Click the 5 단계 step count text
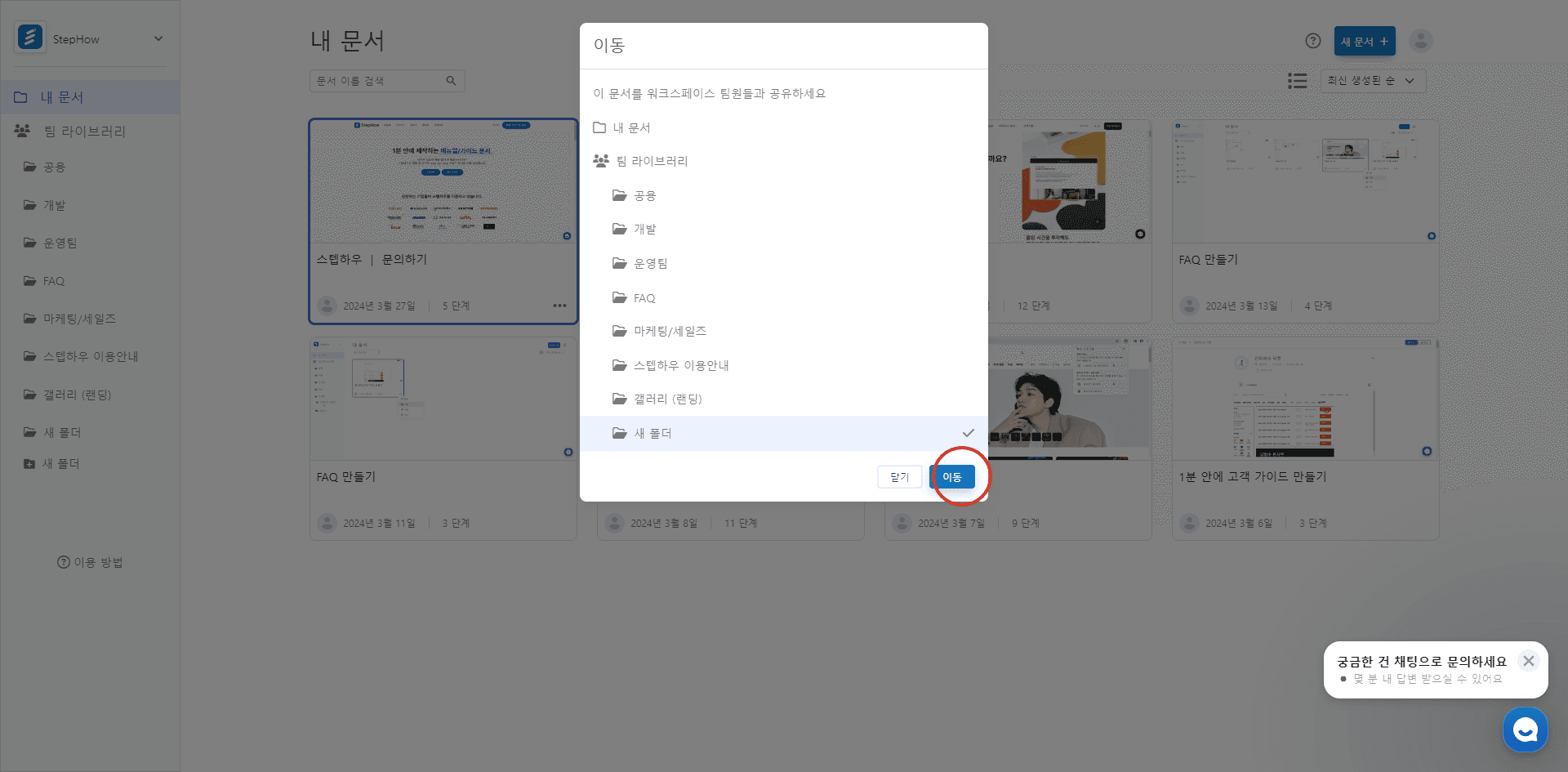Viewport: 1568px width, 772px height. (456, 306)
